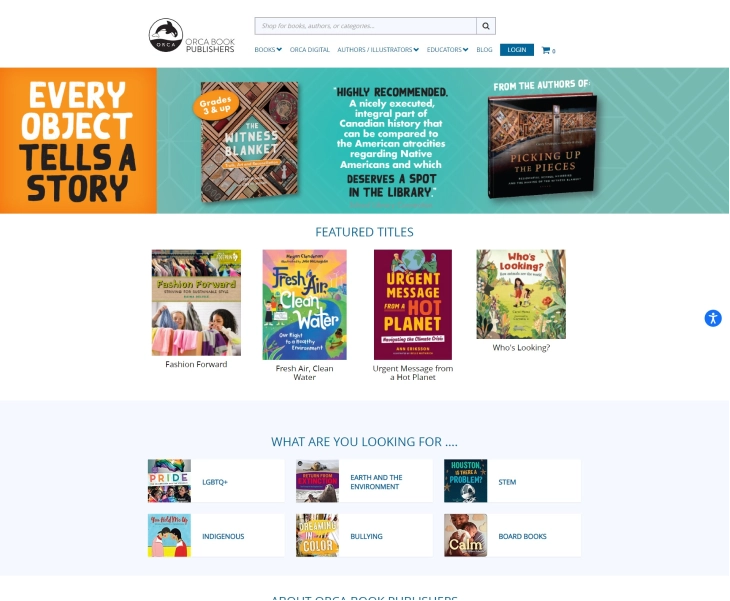Expand the Books dropdown menu
This screenshot has height=601, width=730.
coord(268,50)
